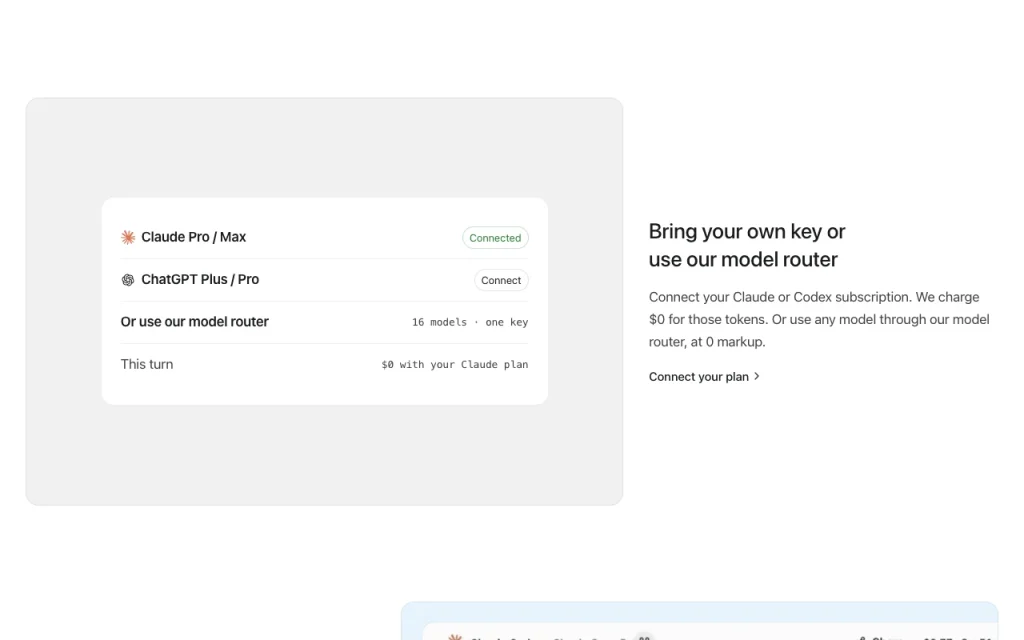Connect the ChatGPT Plus / Pro plan
1024x640 pixels.
click(501, 280)
